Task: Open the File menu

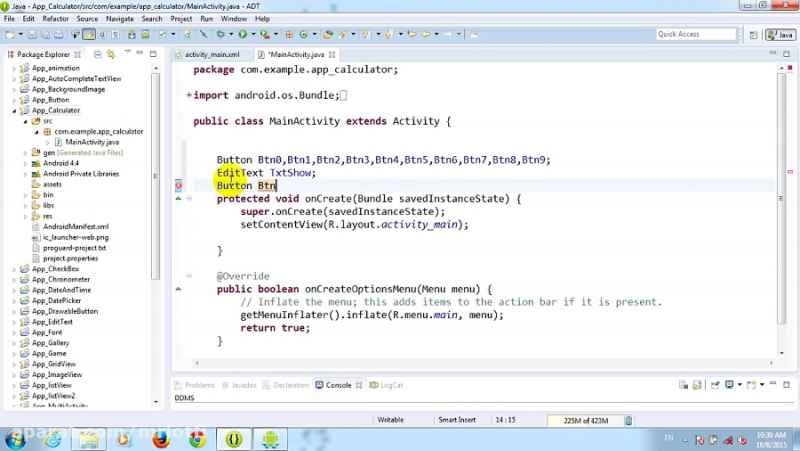Action: 9,19
